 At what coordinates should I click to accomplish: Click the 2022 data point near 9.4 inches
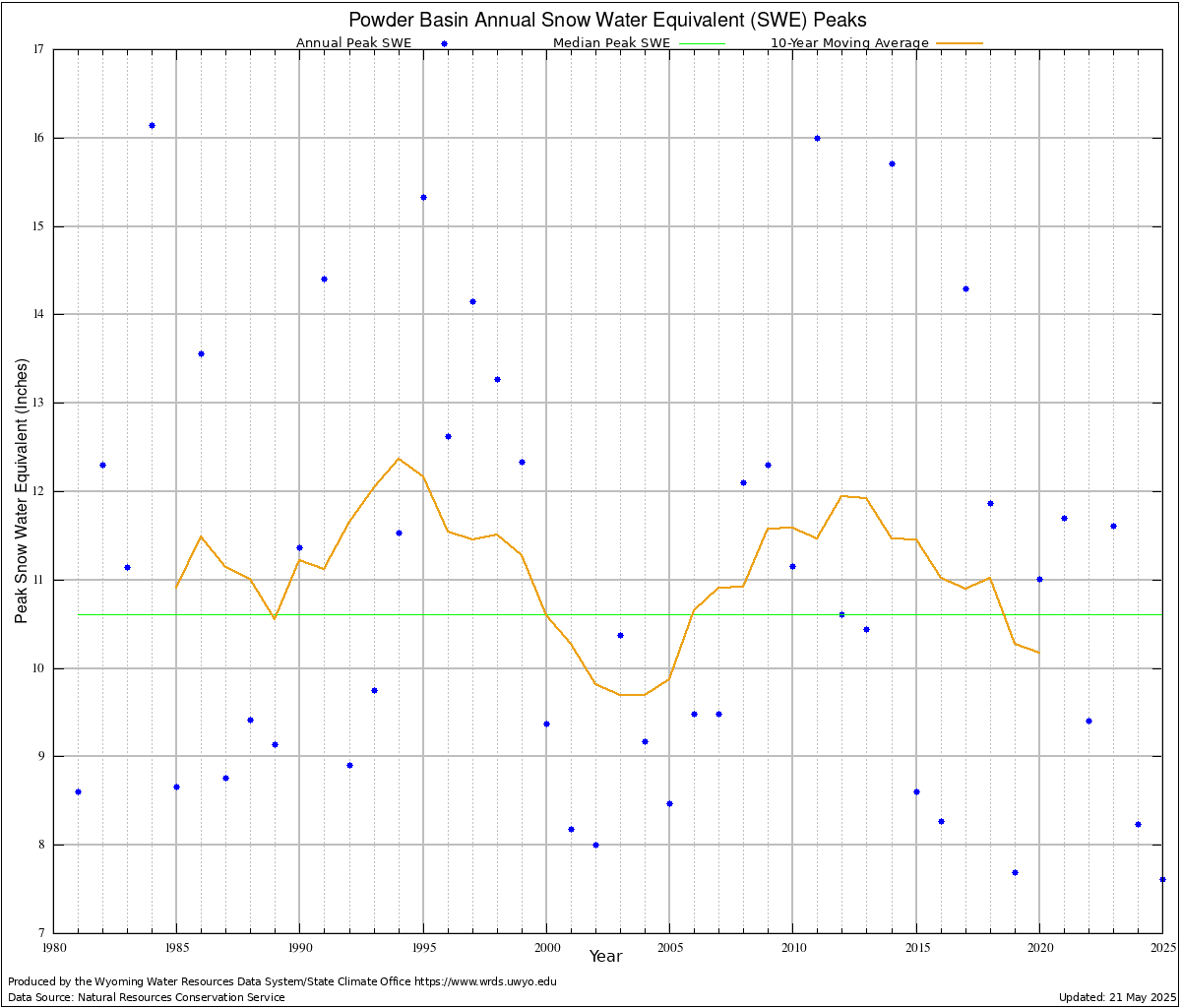tap(1088, 721)
